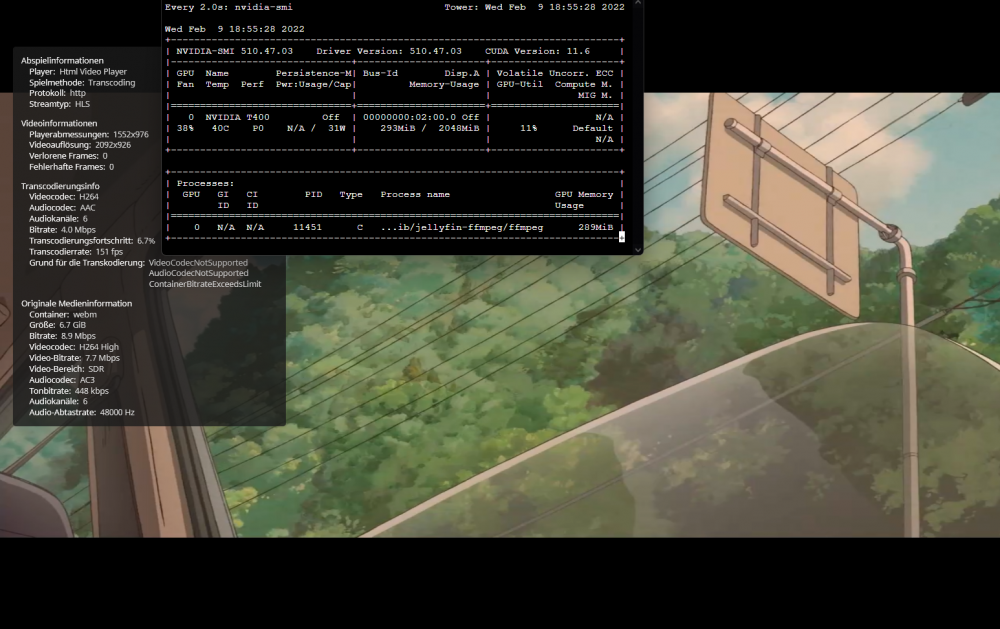
Task: Click 'Transcodierrate: 151 fps' line
Action: [x=76, y=251]
